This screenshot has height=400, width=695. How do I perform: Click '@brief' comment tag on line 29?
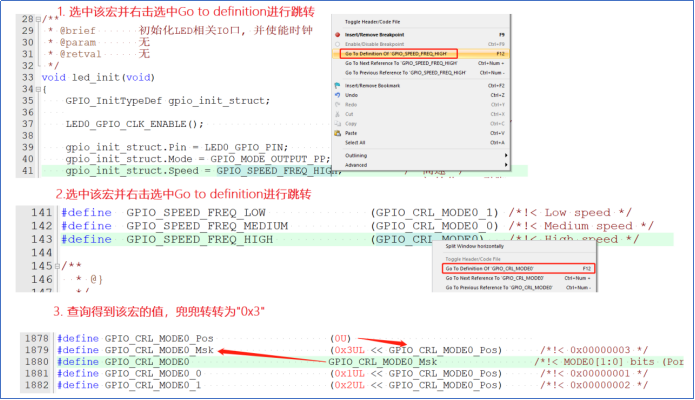pos(78,31)
